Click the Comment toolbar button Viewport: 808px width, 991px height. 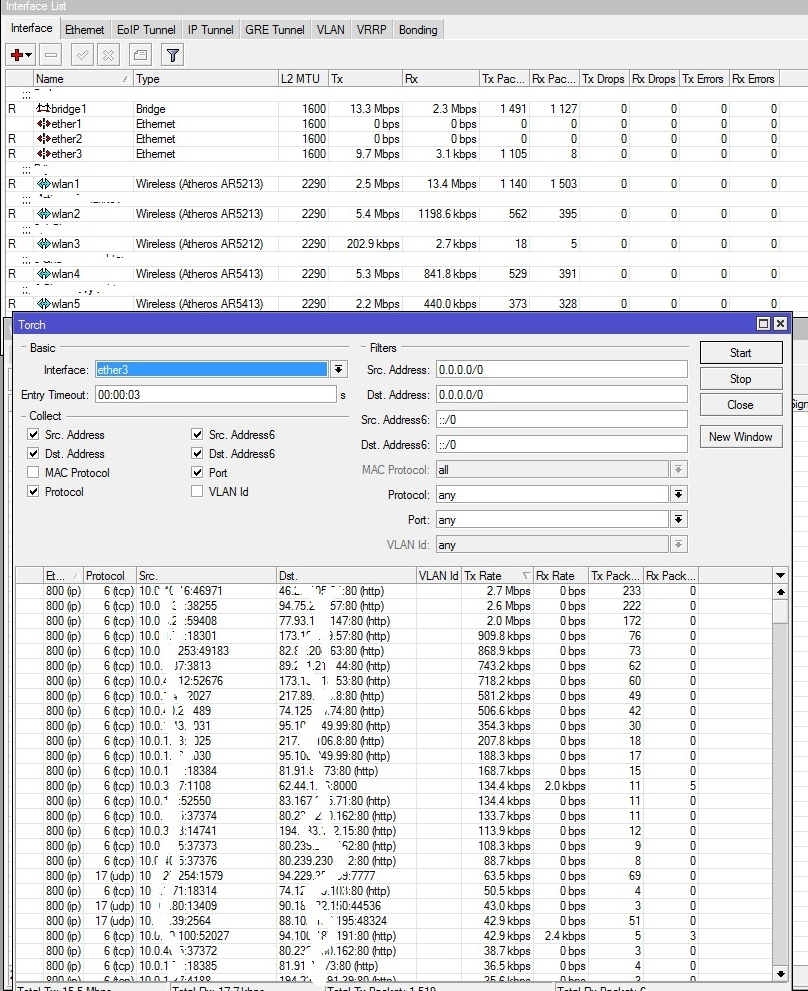(140, 55)
